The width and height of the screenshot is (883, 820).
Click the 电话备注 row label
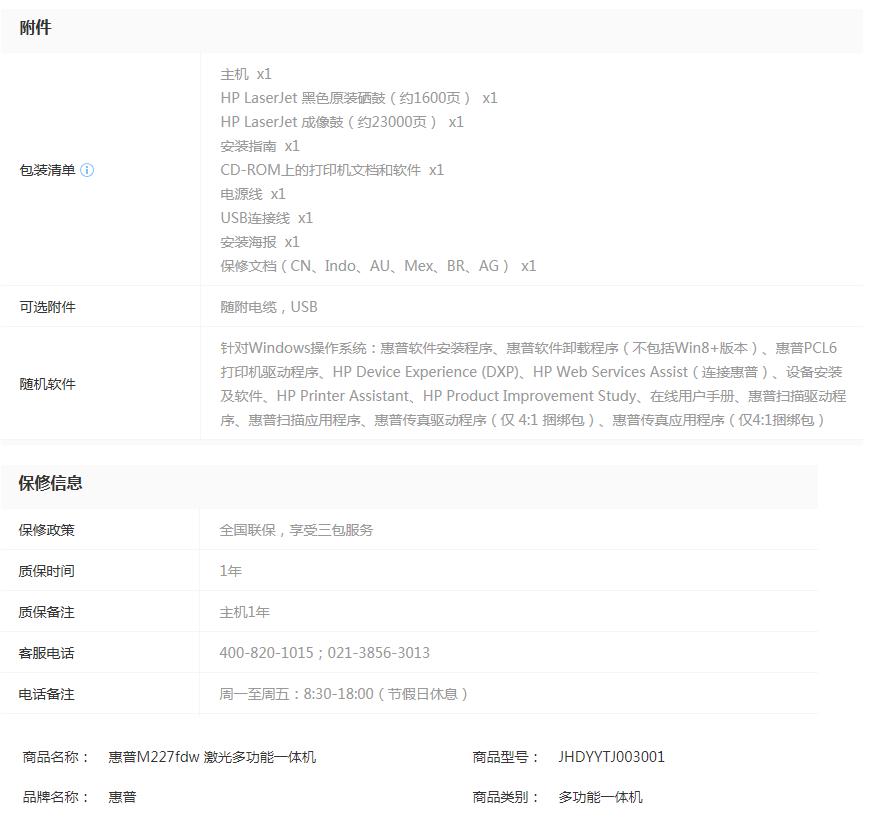coord(46,694)
